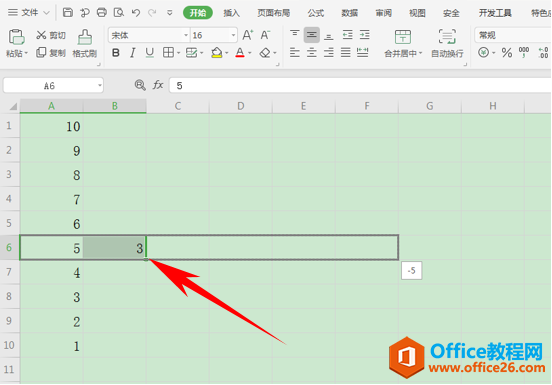Screen dimensions: 552x385
Task: Click the Start (开始) tab button
Action: tap(198, 13)
